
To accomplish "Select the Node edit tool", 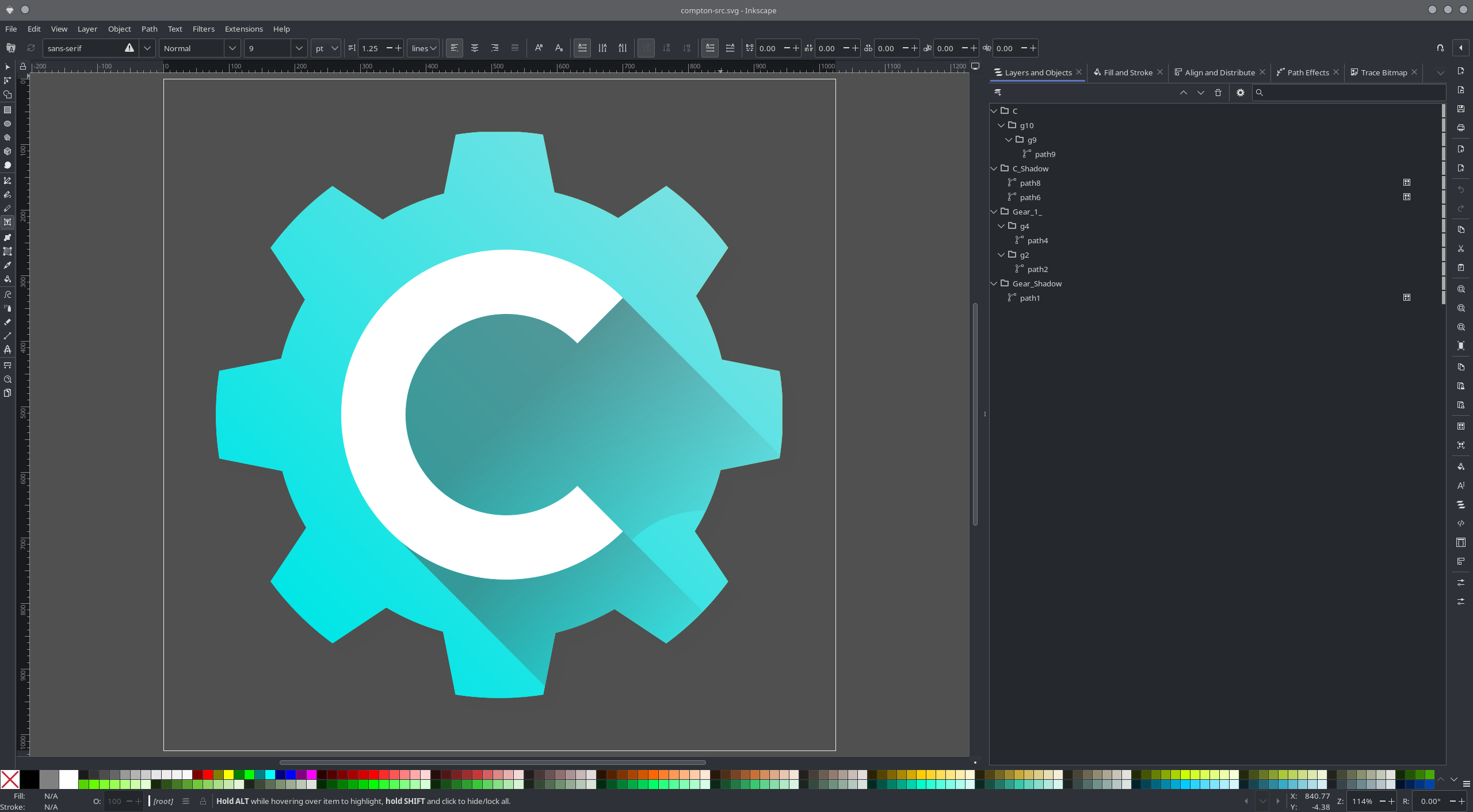I will pyautogui.click(x=7, y=81).
